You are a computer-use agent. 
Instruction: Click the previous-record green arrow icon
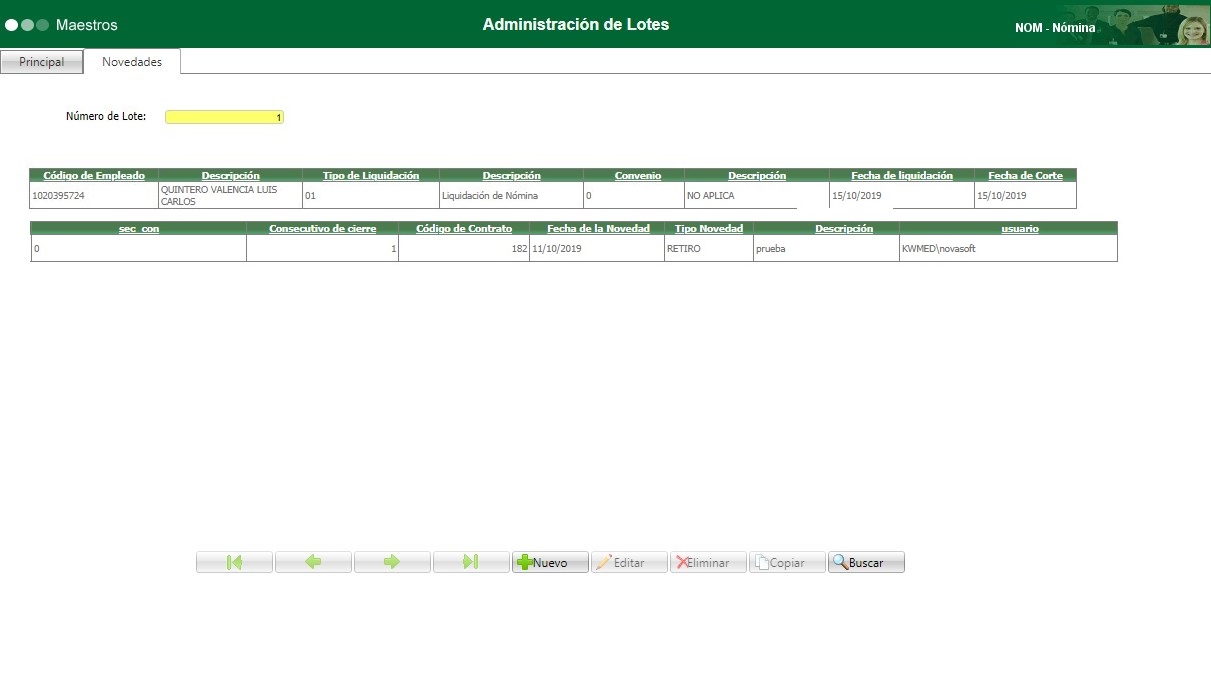(x=312, y=561)
